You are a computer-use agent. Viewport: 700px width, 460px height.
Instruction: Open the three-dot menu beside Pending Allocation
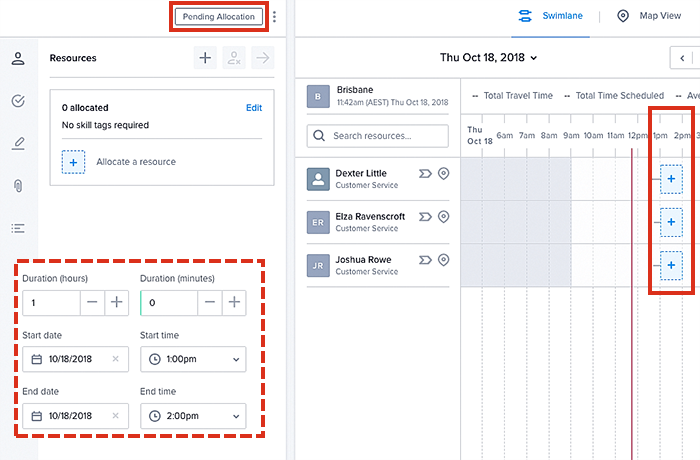275,17
